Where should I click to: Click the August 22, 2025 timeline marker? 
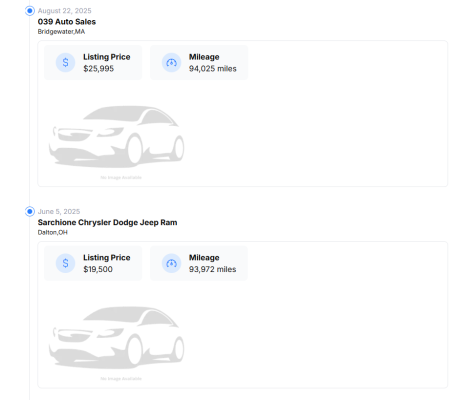(x=30, y=11)
